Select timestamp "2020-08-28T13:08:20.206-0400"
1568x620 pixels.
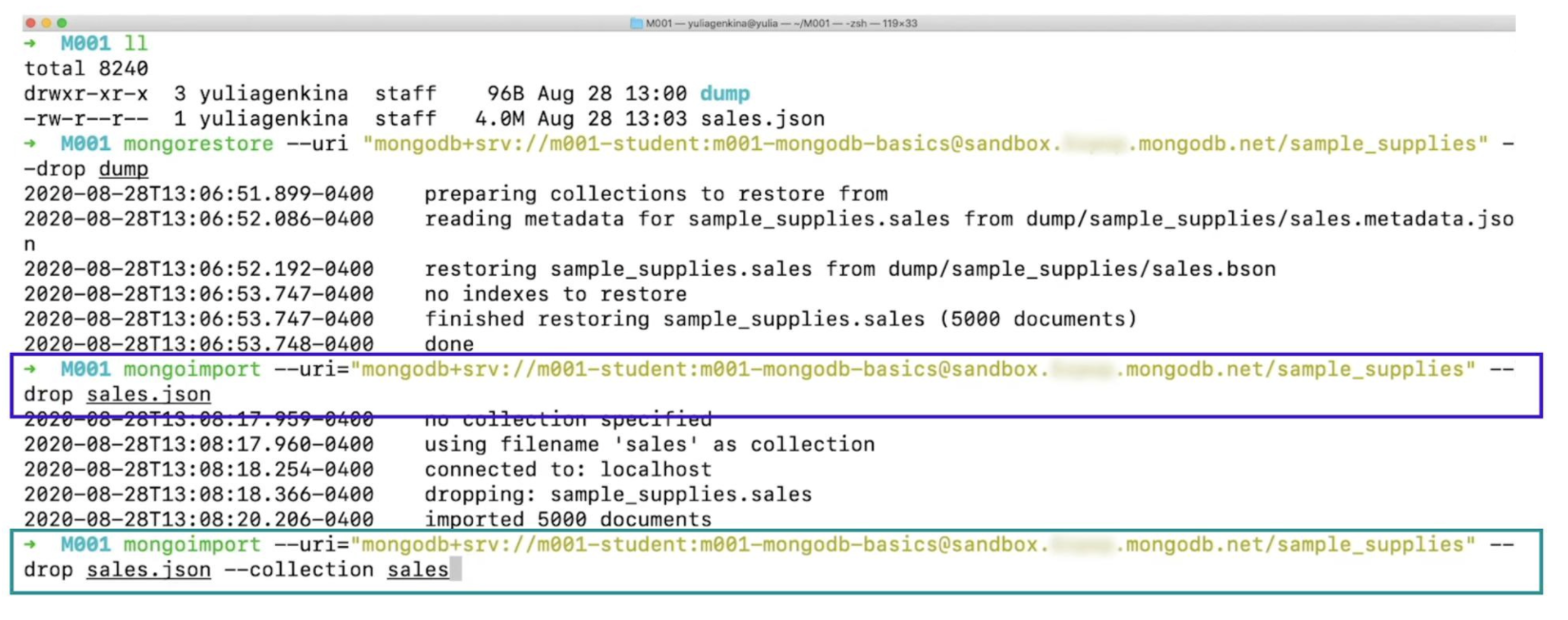199,520
